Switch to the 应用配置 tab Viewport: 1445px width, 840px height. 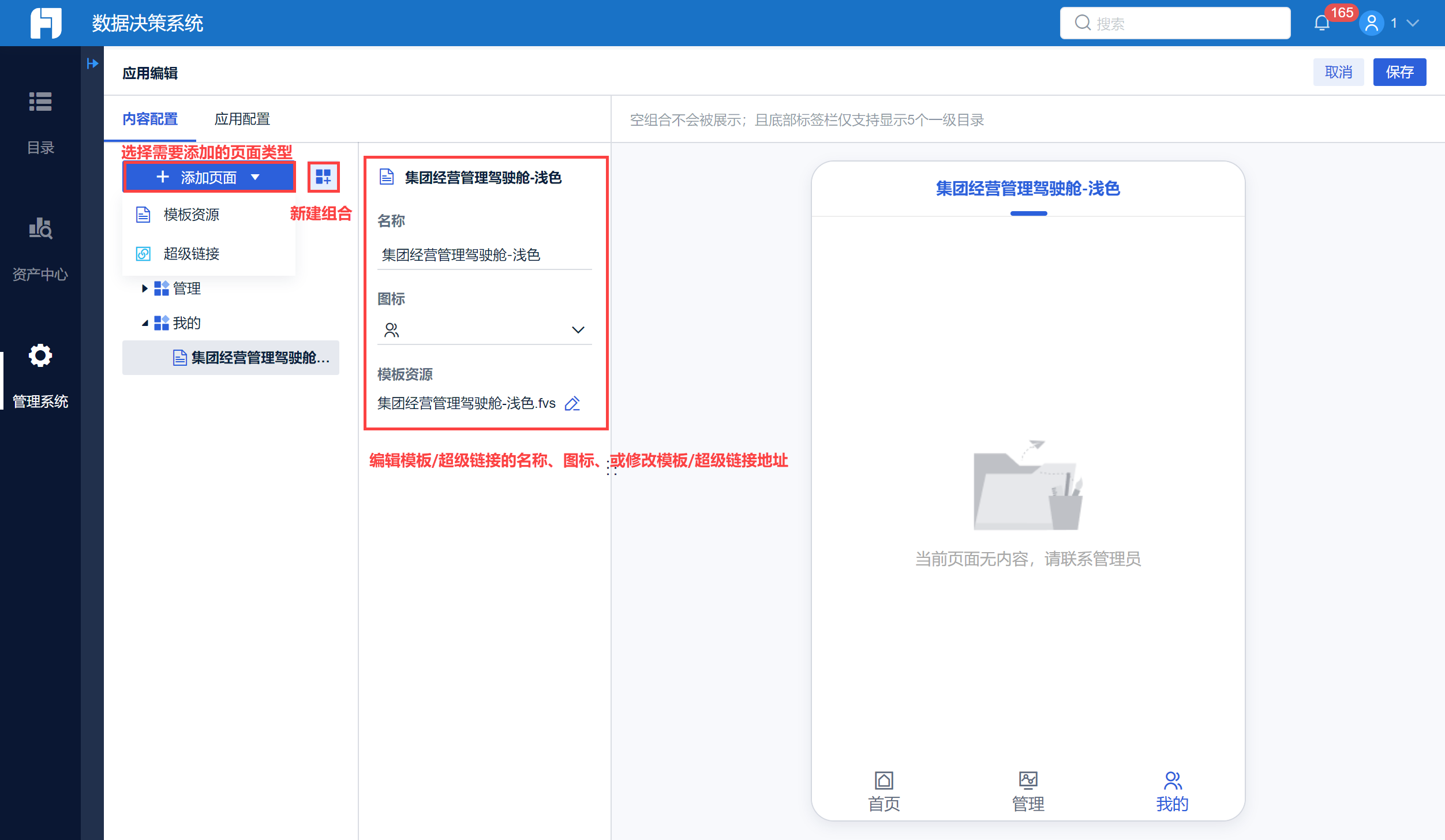pos(242,119)
